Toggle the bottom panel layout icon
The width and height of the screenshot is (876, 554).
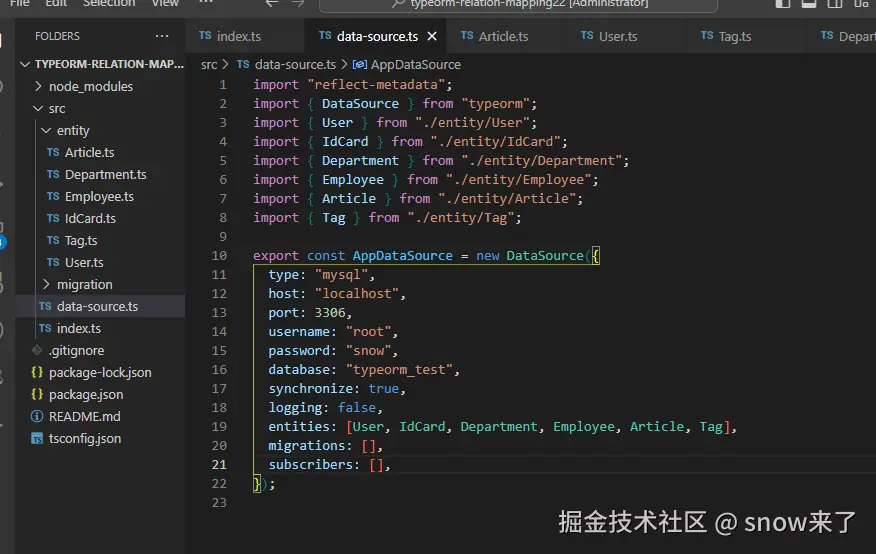click(x=808, y=3)
